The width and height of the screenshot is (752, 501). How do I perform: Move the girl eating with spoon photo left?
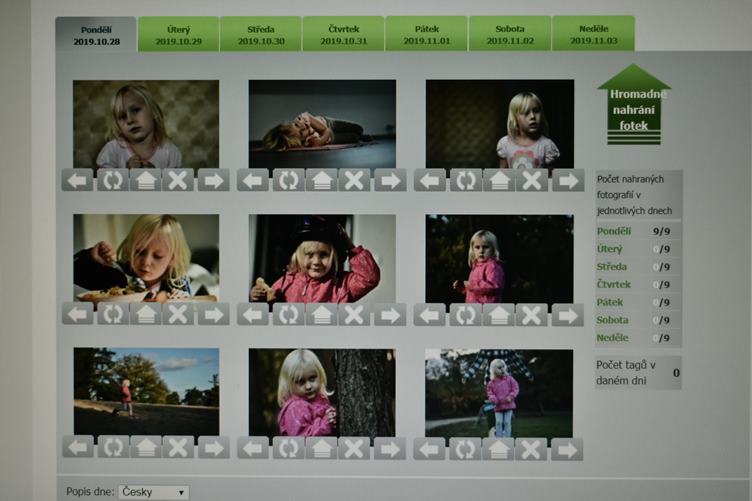[78, 315]
